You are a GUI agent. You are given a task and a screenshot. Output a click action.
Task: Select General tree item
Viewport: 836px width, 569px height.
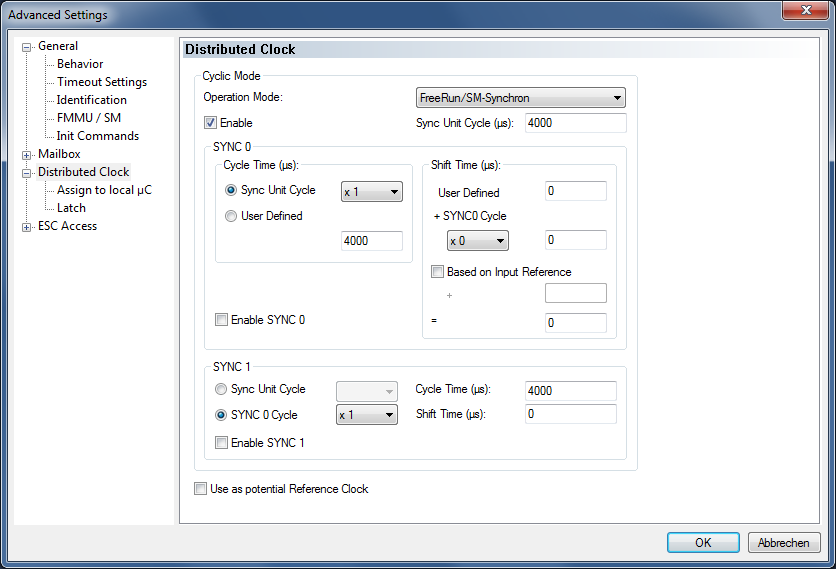(58, 46)
